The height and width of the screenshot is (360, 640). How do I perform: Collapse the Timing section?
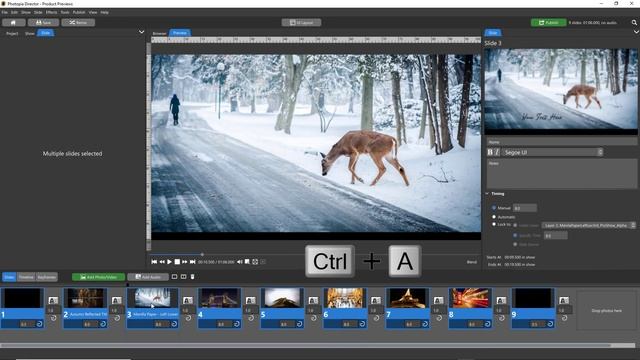[x=487, y=194]
